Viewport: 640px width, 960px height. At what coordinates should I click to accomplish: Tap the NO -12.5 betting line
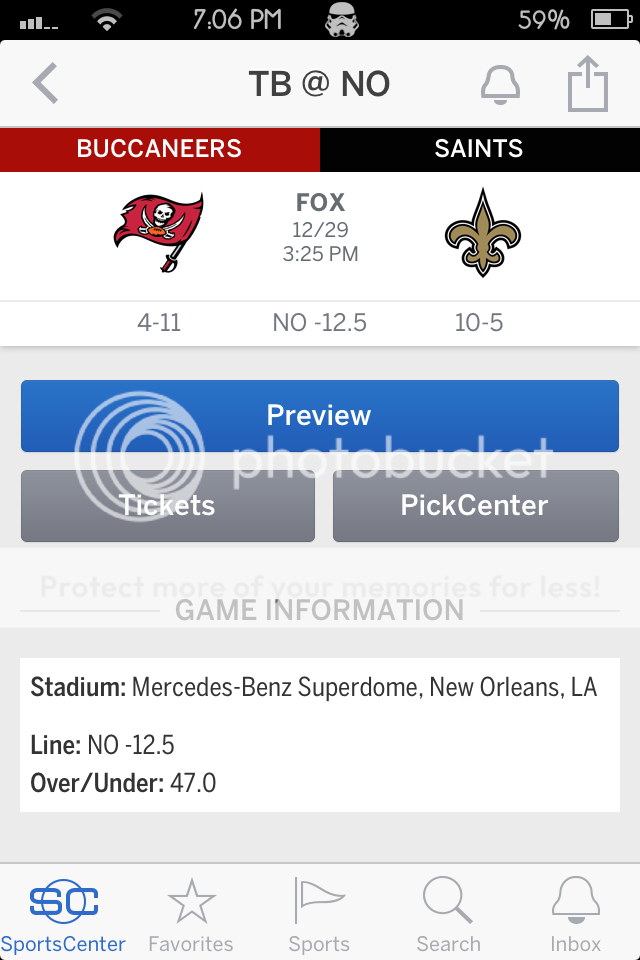(x=319, y=323)
